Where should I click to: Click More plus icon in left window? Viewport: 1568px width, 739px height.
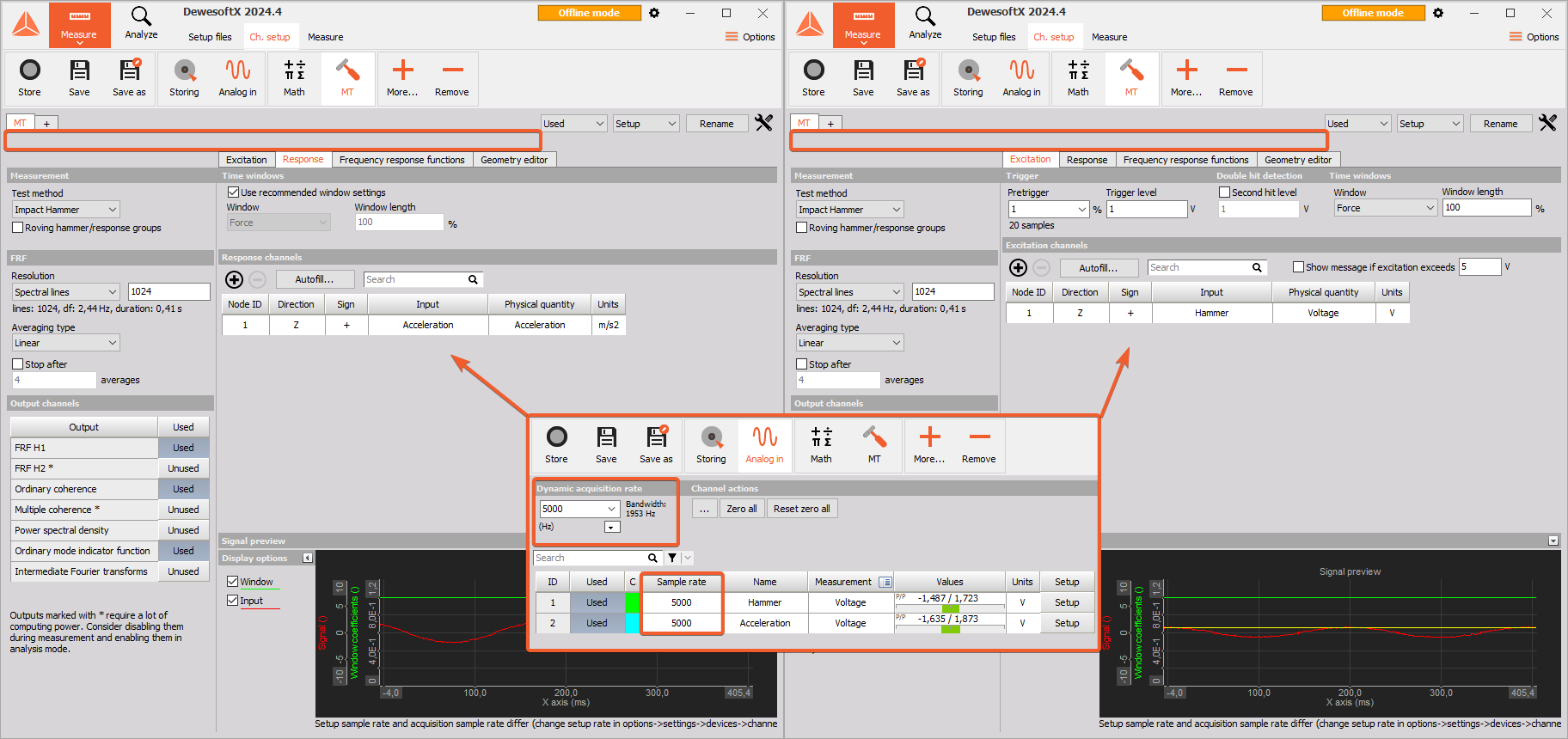(402, 77)
